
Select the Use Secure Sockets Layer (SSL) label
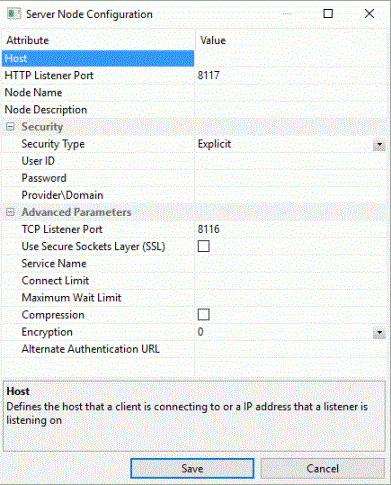point(93,246)
